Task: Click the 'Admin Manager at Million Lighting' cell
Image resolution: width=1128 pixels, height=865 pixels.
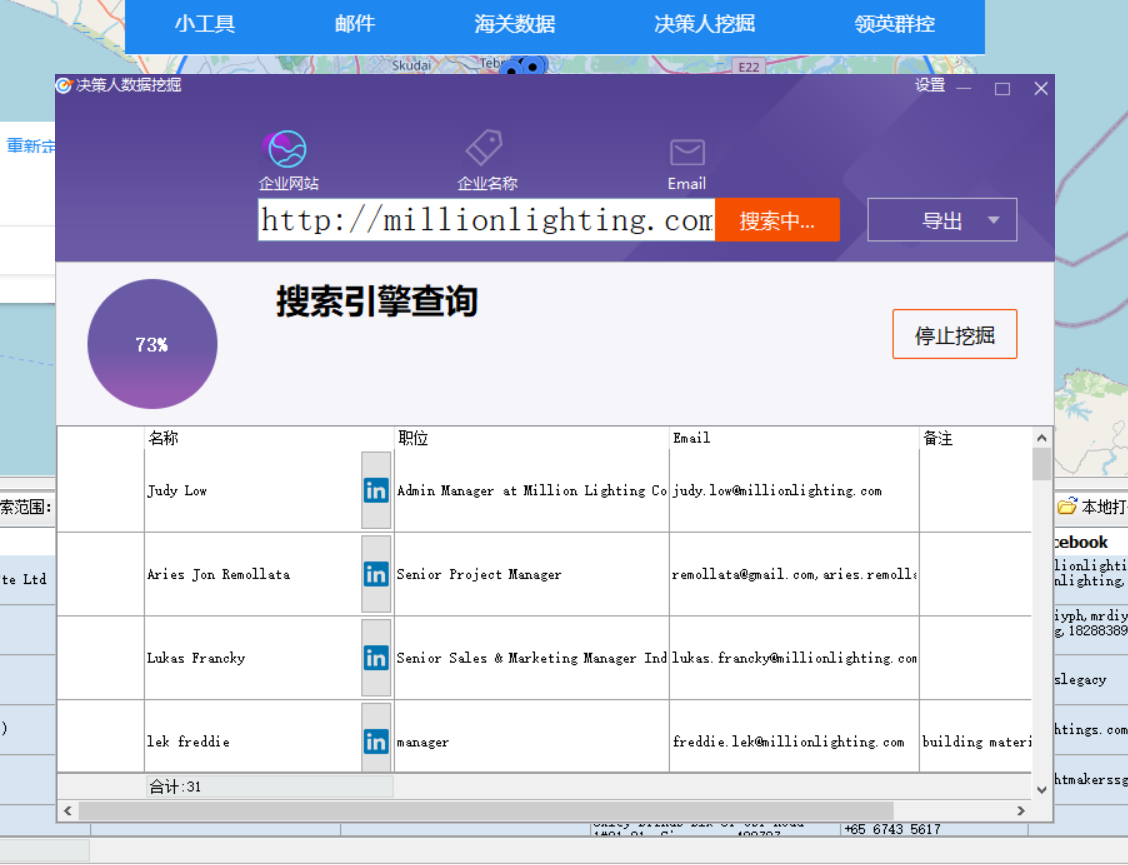Action: (532, 491)
